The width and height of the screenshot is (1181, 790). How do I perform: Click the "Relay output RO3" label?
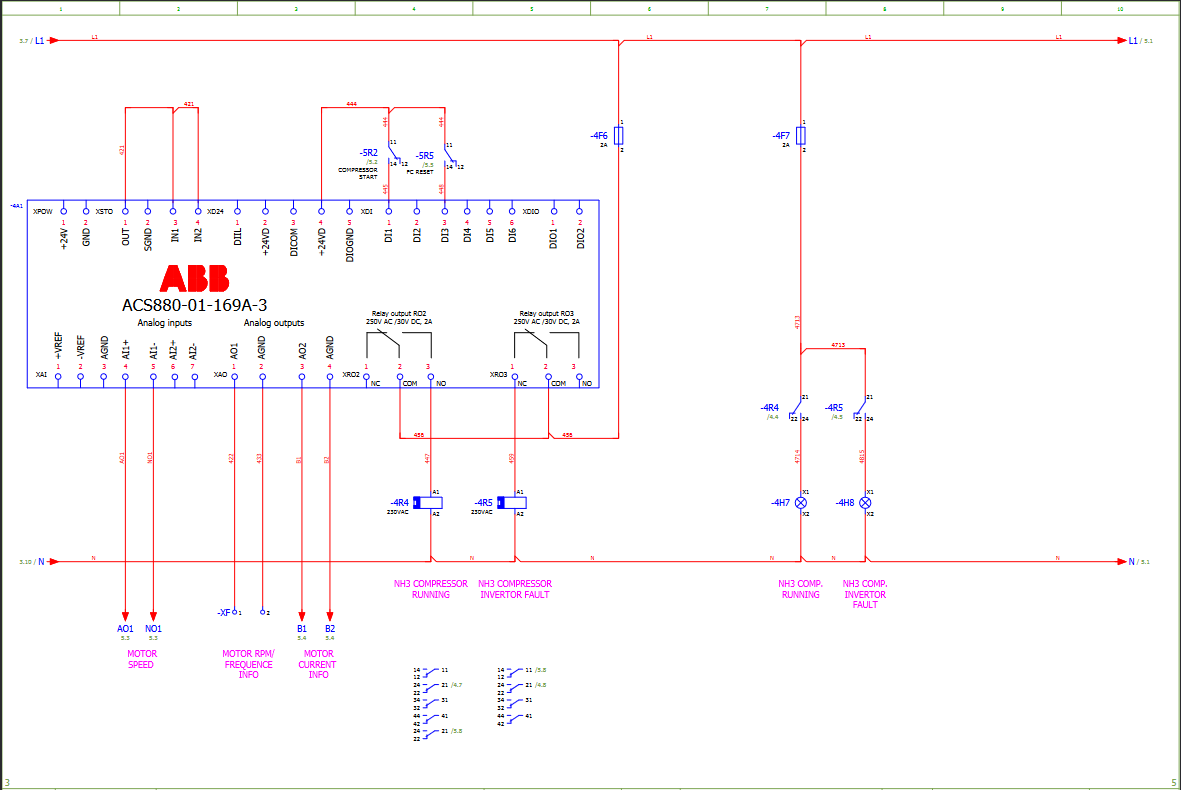point(546,313)
